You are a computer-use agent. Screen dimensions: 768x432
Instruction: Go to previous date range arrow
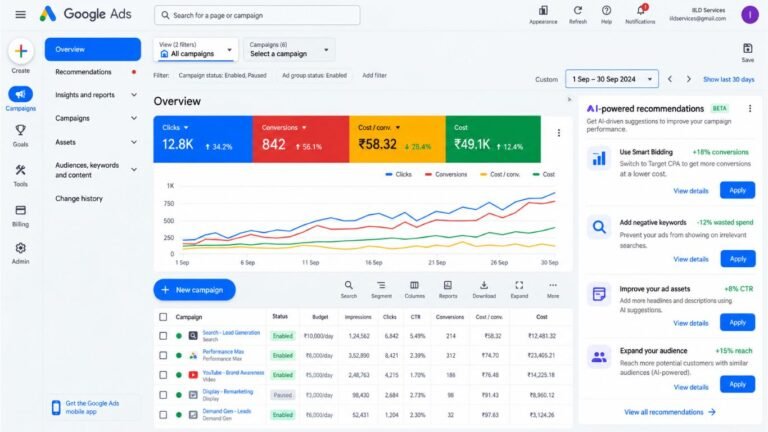tap(670, 79)
